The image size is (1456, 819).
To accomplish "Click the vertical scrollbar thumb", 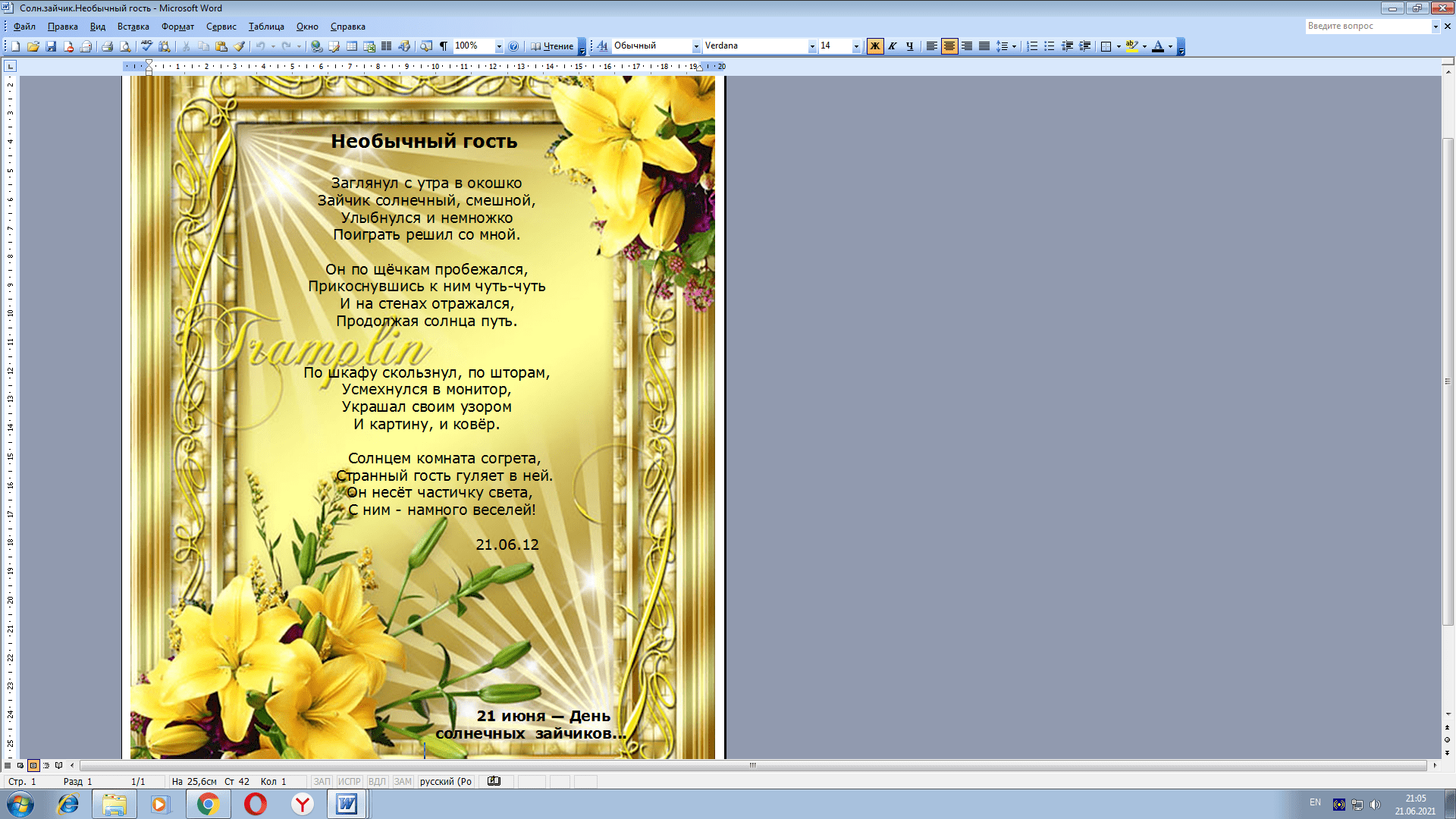I will 1448,381.
